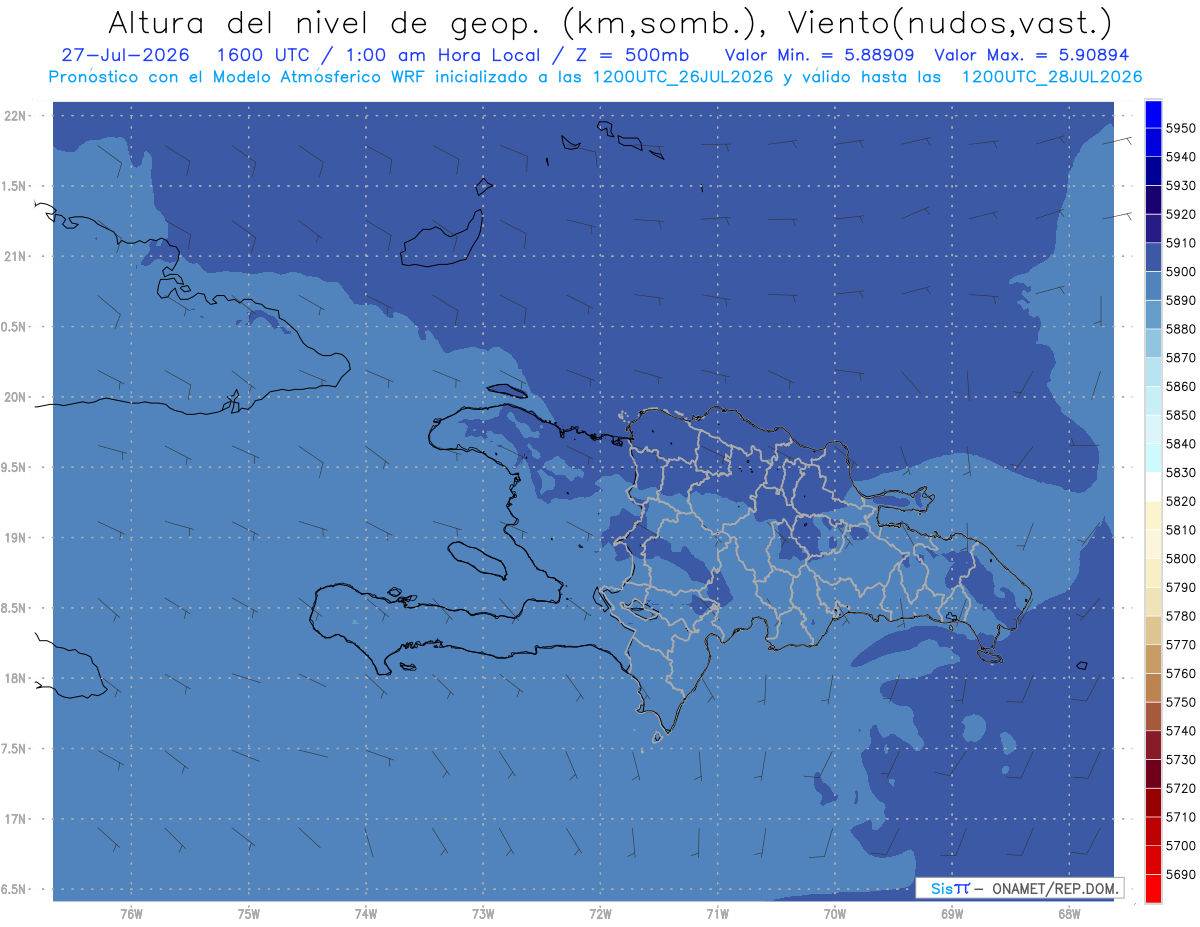Screen dimensions: 1200x927
Task: Click the ONAMET/REP.DOM. credit label
Action: [1055, 888]
